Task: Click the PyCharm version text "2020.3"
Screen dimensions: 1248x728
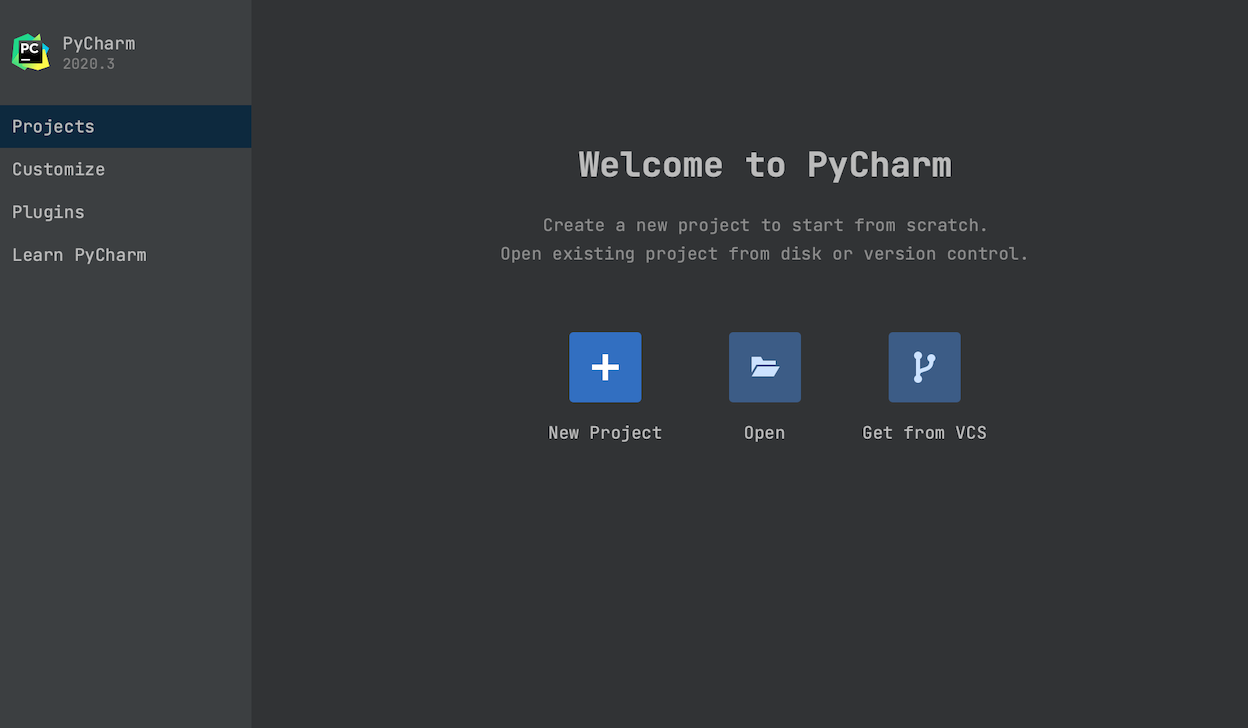Action: tap(89, 64)
